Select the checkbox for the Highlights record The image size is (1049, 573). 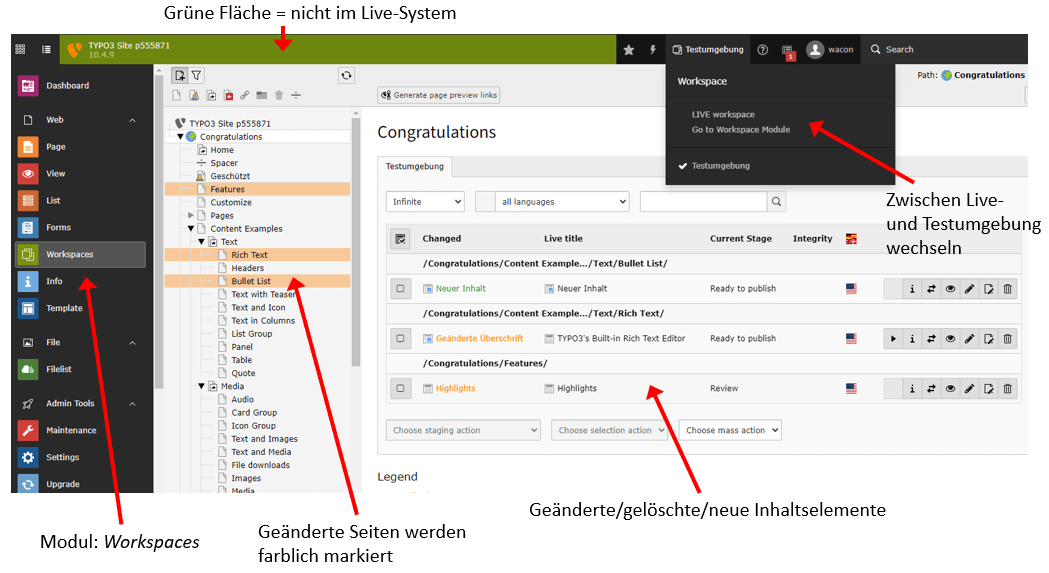[x=400, y=388]
